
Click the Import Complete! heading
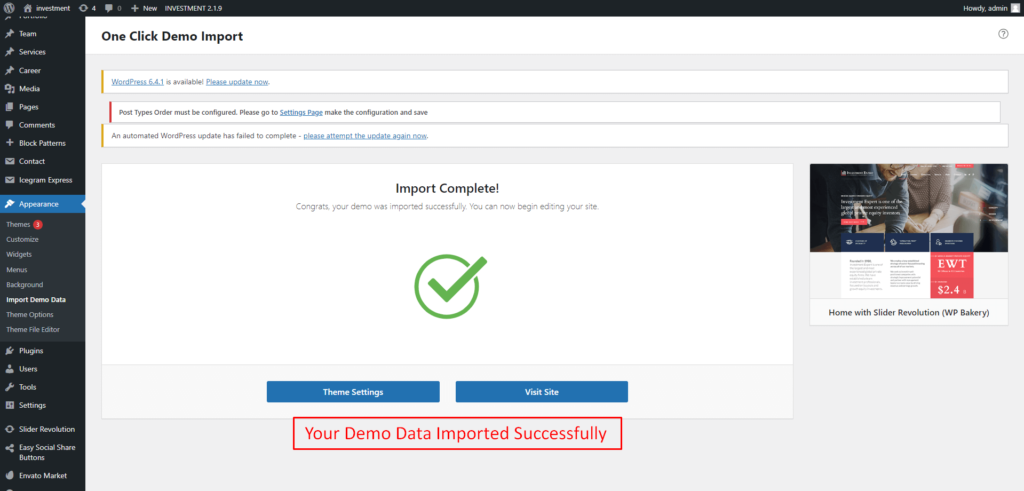point(447,189)
